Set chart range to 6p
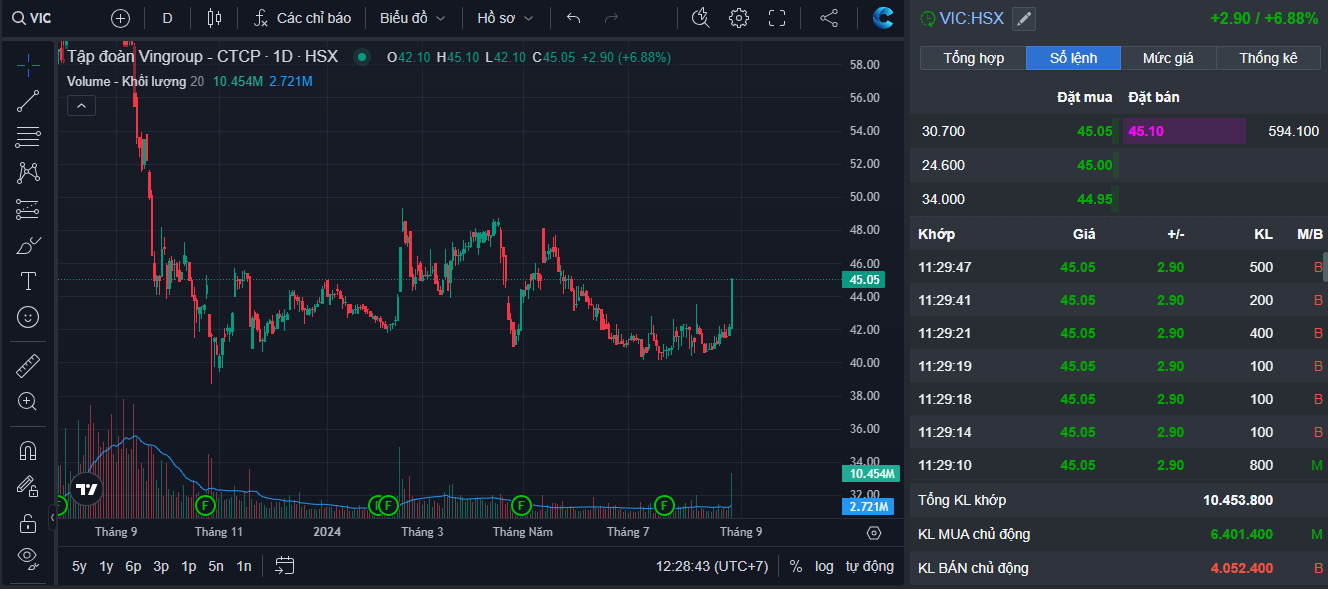The width and height of the screenshot is (1328, 589). point(133,566)
